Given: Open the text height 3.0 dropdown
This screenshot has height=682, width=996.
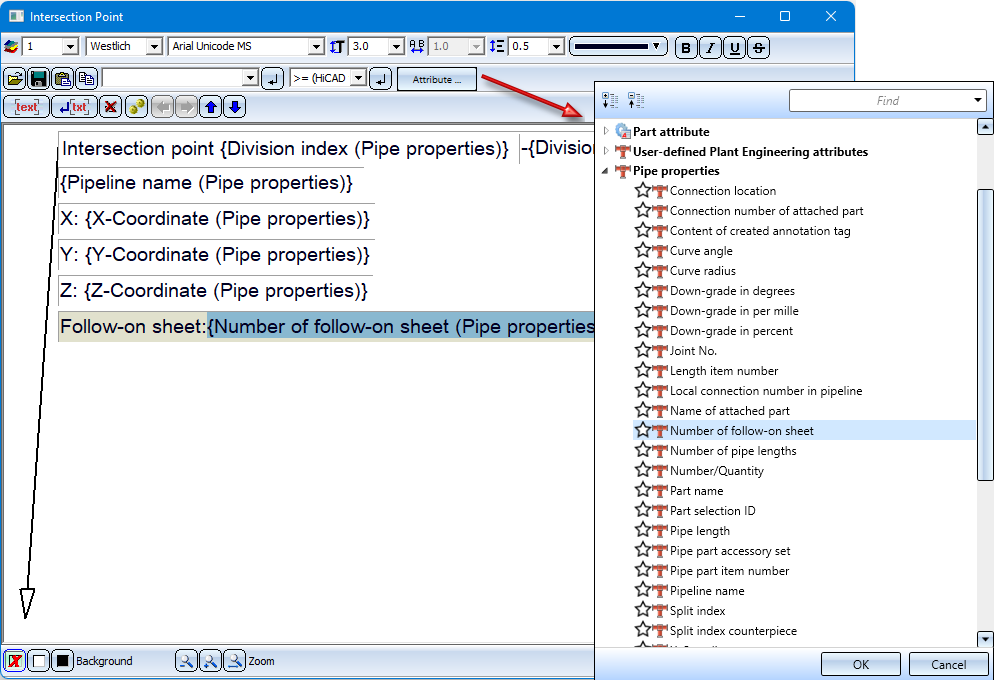Looking at the screenshot, I should (x=396, y=46).
